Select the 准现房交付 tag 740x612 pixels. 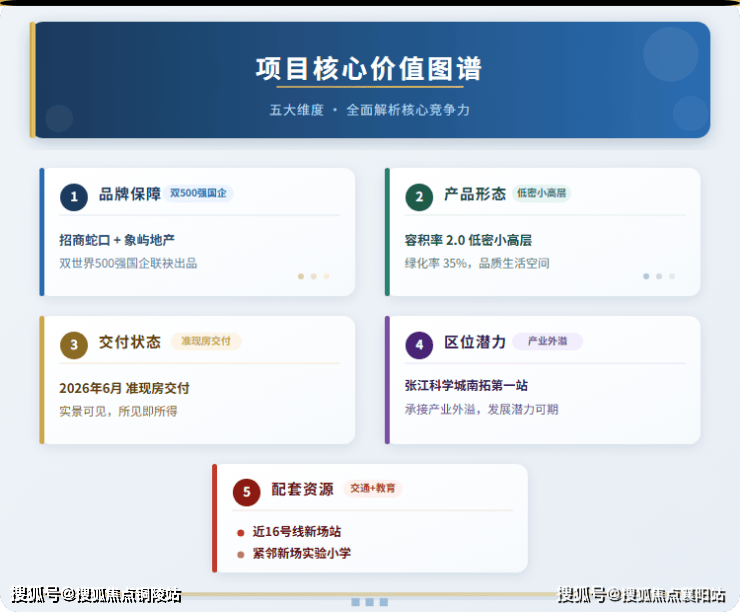coord(206,341)
